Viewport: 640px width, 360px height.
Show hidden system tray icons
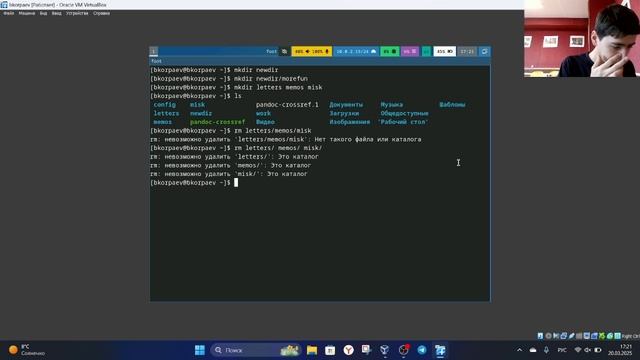(x=519, y=350)
